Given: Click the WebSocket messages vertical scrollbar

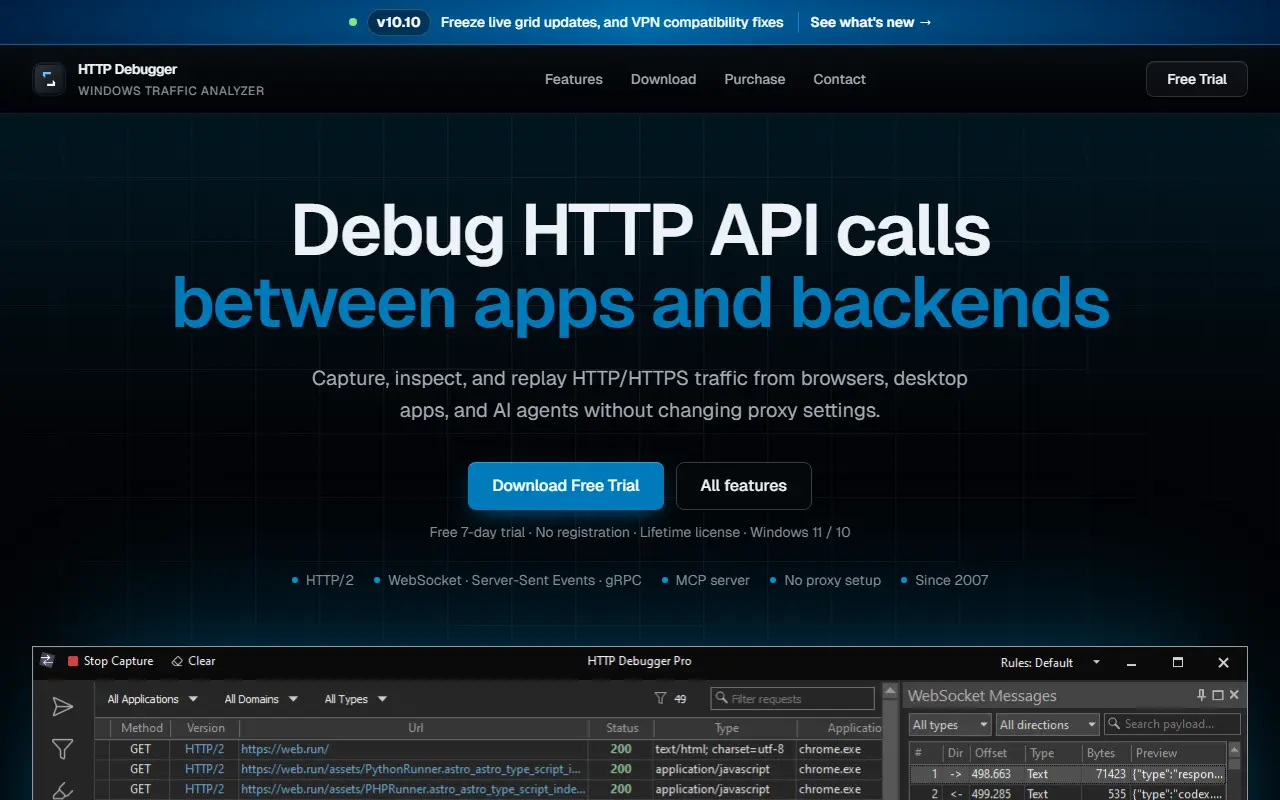Looking at the screenshot, I should coord(1234,771).
